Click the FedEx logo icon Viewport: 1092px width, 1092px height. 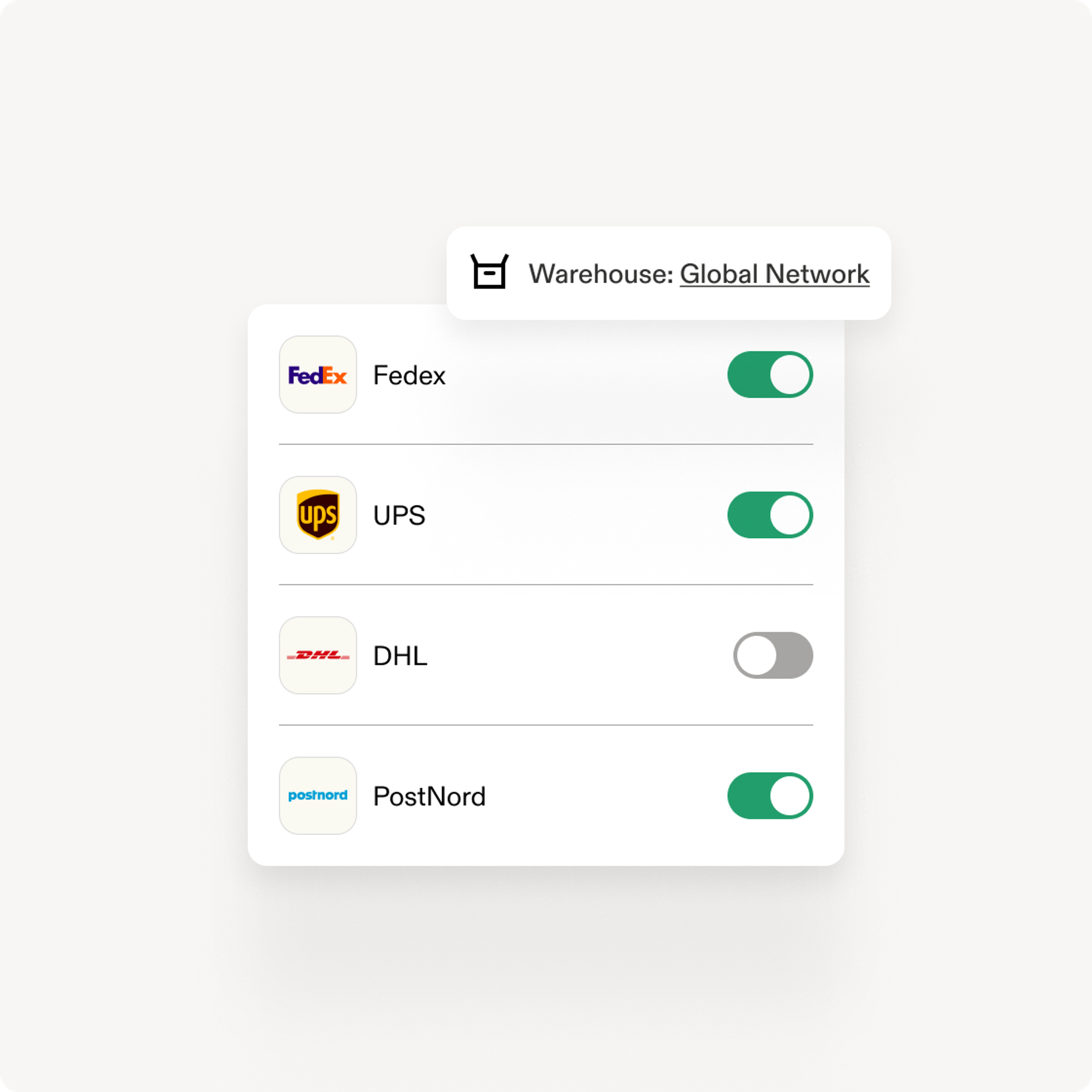[318, 375]
